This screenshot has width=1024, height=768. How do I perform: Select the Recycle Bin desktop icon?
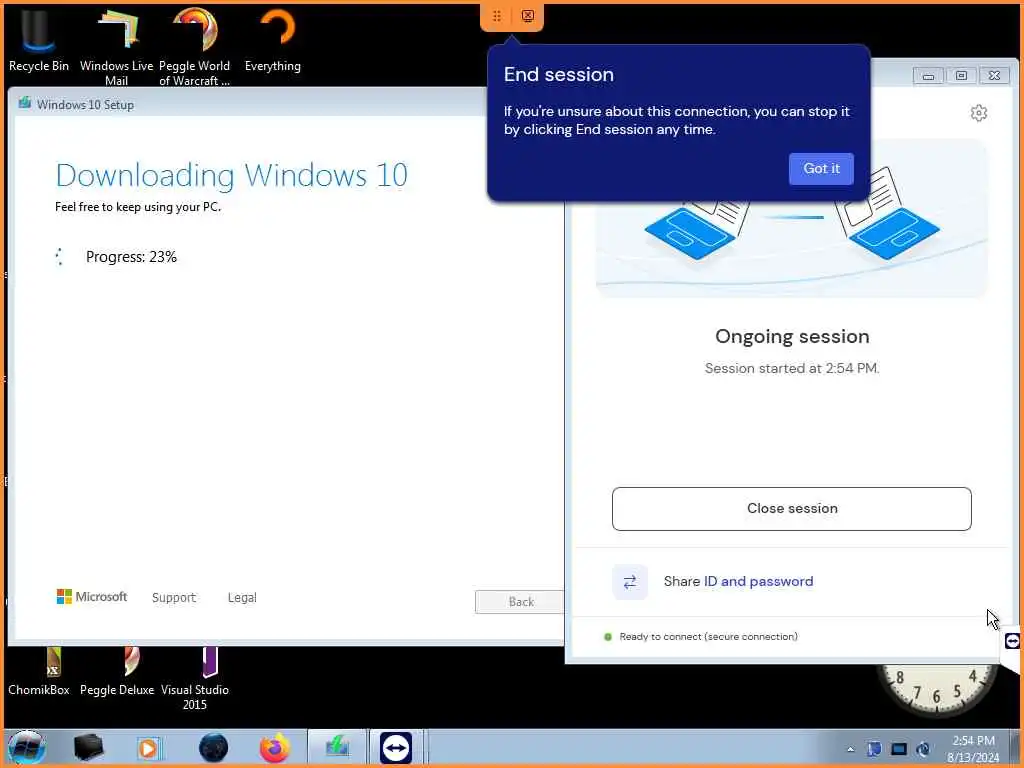pyautogui.click(x=39, y=40)
